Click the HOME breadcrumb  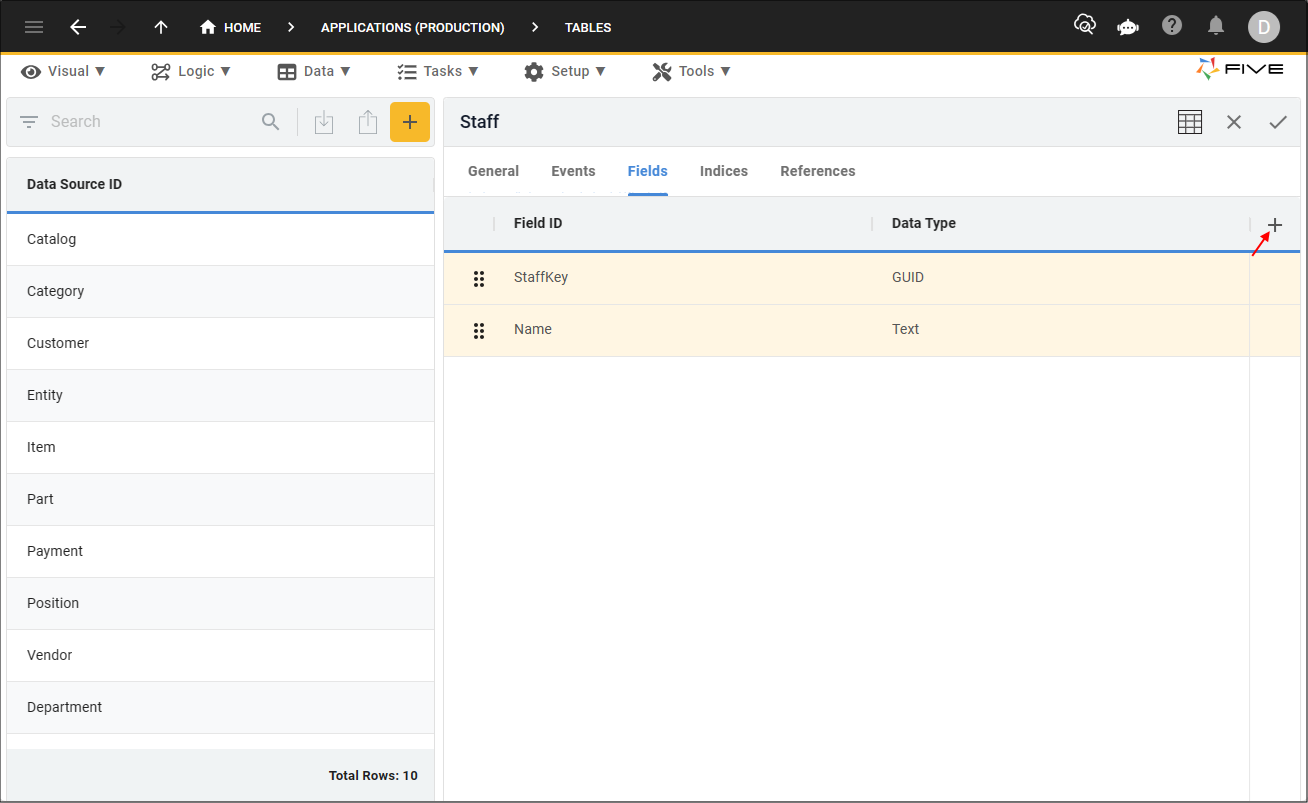[x=231, y=27]
